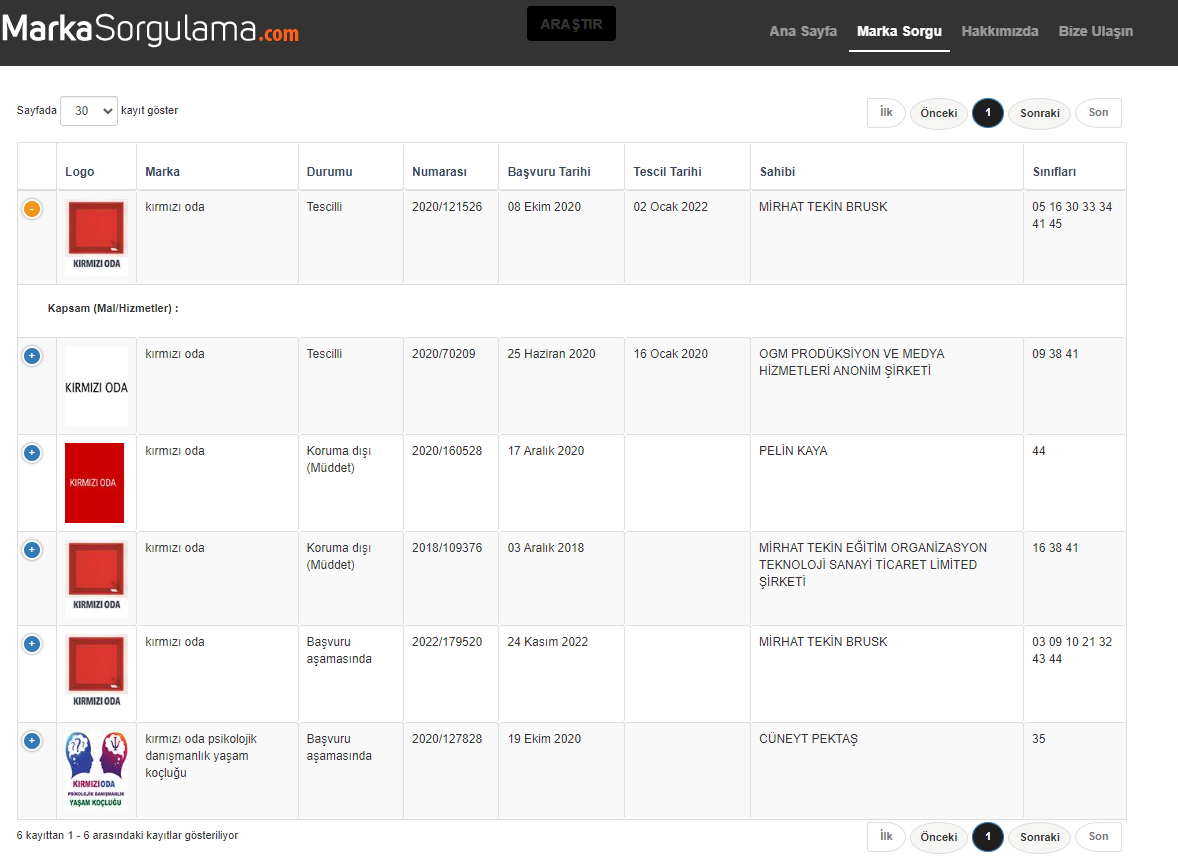Viewport: 1178px width, 865px height.
Task: Click date 08 Ekim 2020
Action: [544, 207]
